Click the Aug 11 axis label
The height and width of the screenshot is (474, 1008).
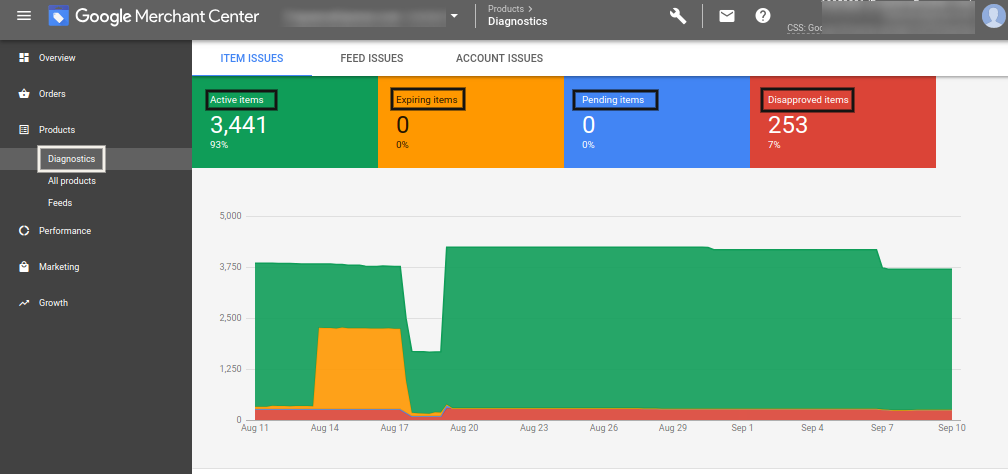click(255, 428)
